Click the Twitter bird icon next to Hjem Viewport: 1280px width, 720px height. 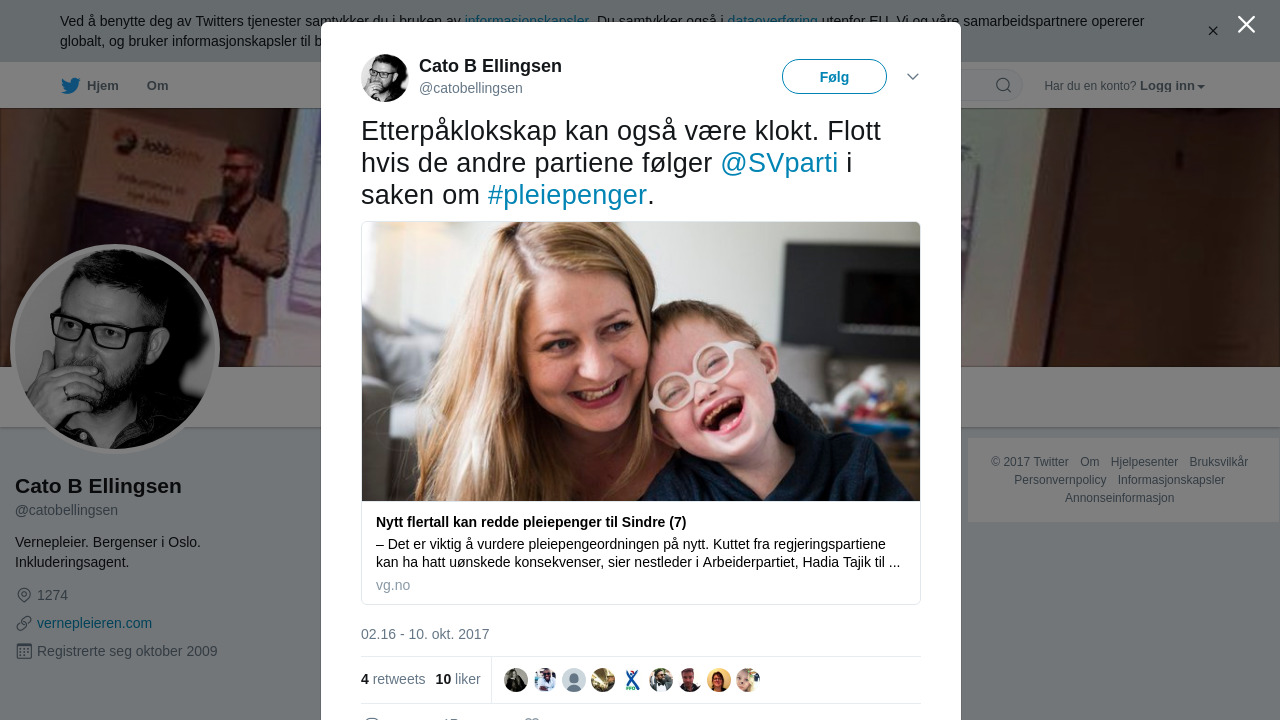coord(70,86)
